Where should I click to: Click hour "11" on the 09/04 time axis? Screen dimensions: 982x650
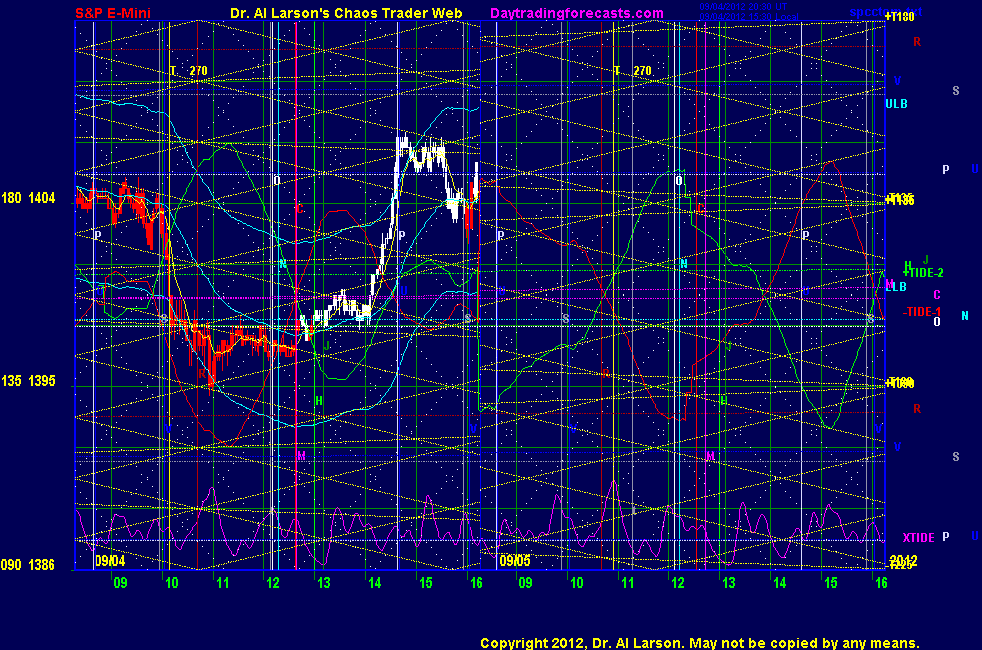pyautogui.click(x=222, y=583)
